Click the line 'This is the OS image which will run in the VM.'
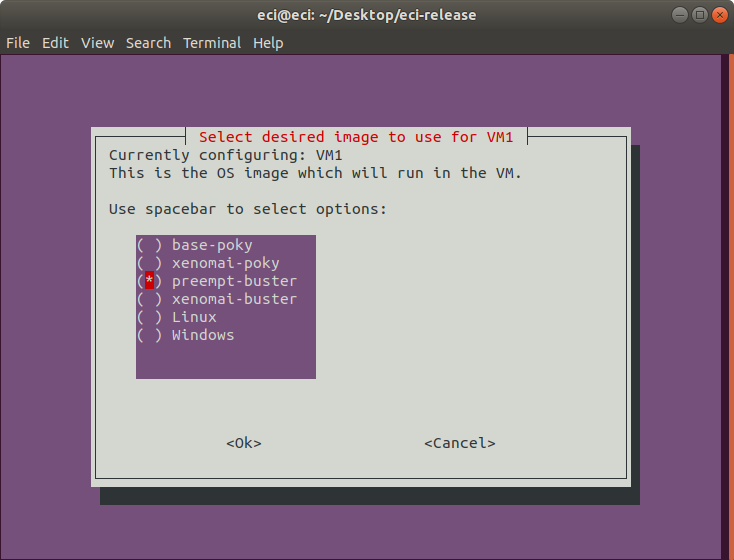The height and width of the screenshot is (560, 734). point(316,173)
